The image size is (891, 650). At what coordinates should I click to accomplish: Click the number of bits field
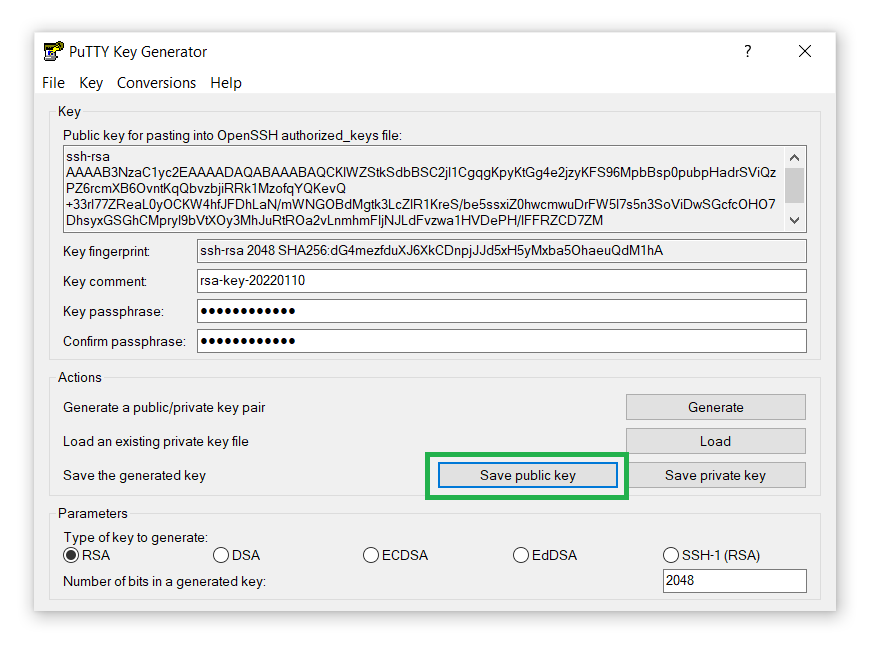tap(735, 581)
